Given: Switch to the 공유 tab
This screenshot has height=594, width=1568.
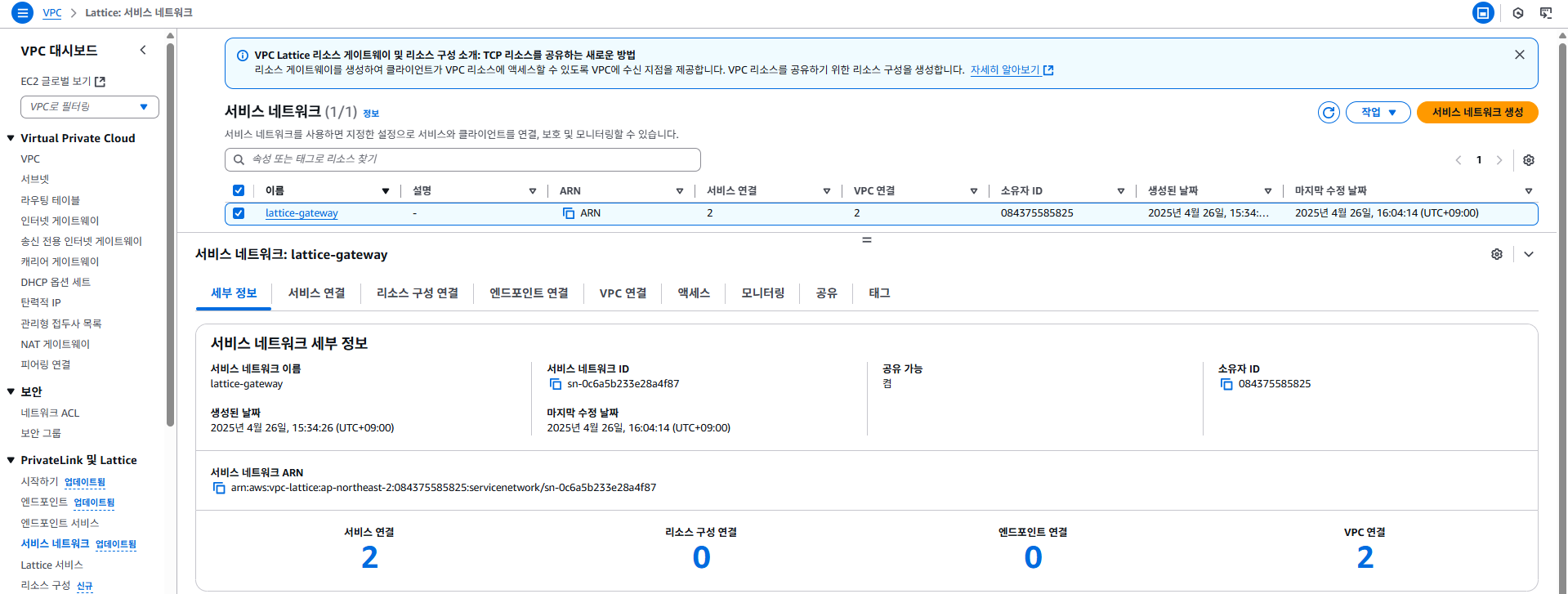Looking at the screenshot, I should pyautogui.click(x=826, y=293).
